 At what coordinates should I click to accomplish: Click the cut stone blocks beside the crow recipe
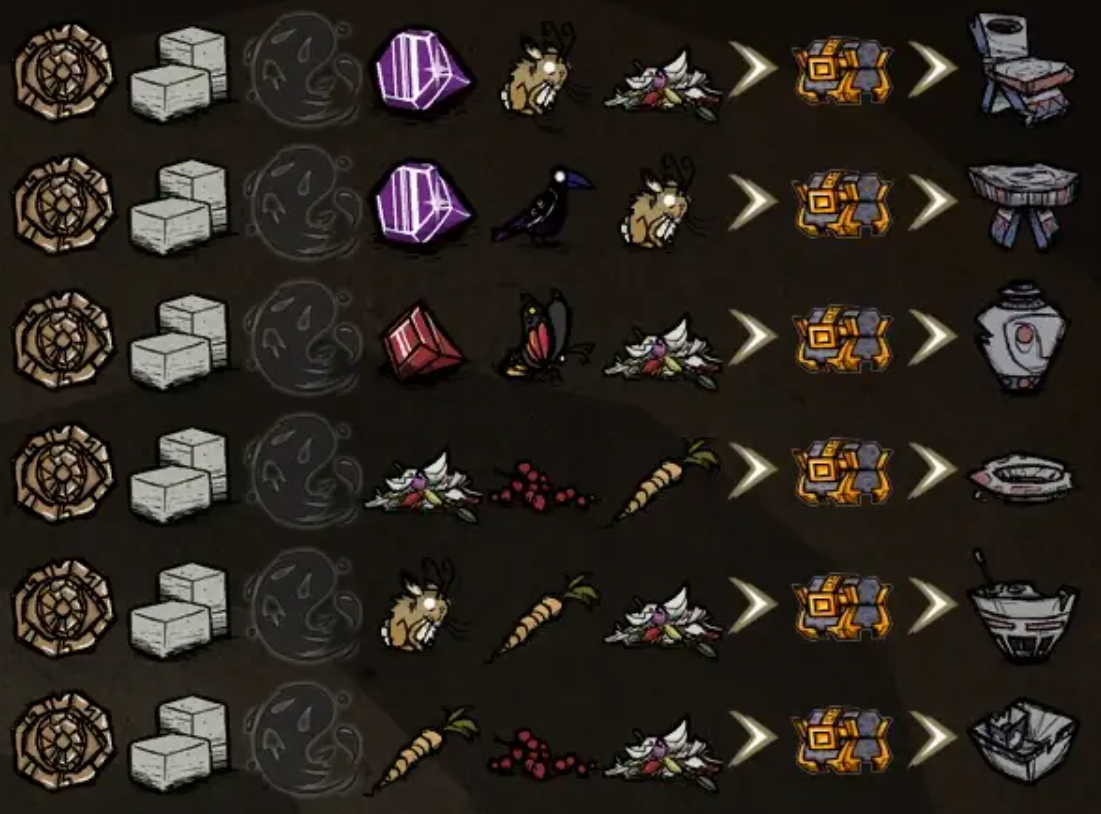coord(180,207)
